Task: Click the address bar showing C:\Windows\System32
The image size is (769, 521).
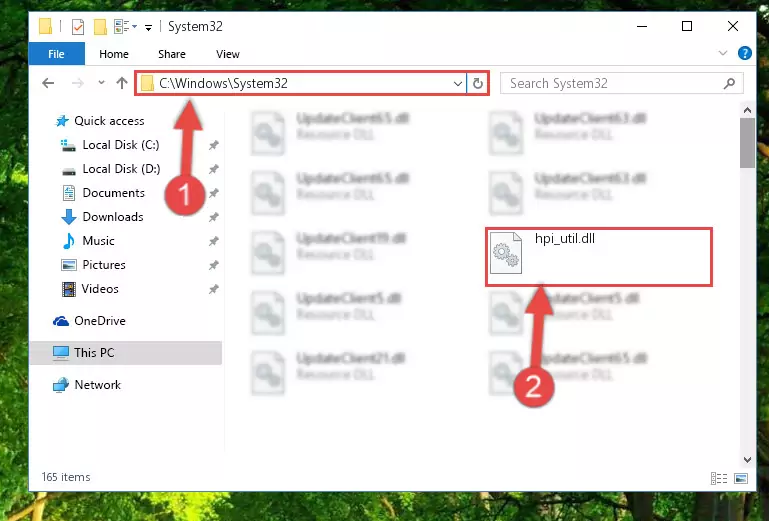Action: pyautogui.click(x=301, y=83)
